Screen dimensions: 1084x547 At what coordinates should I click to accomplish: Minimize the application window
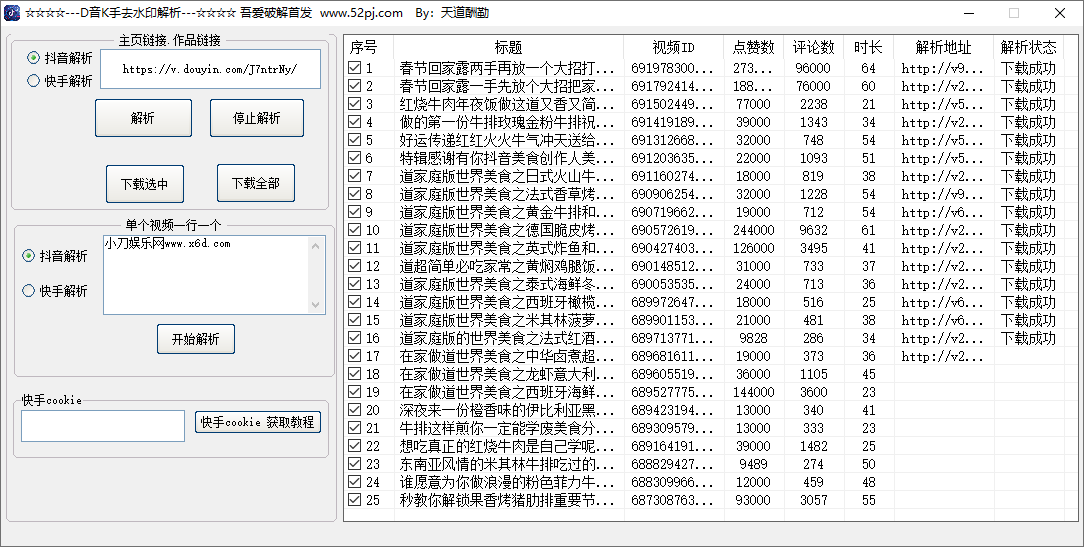(x=967, y=13)
